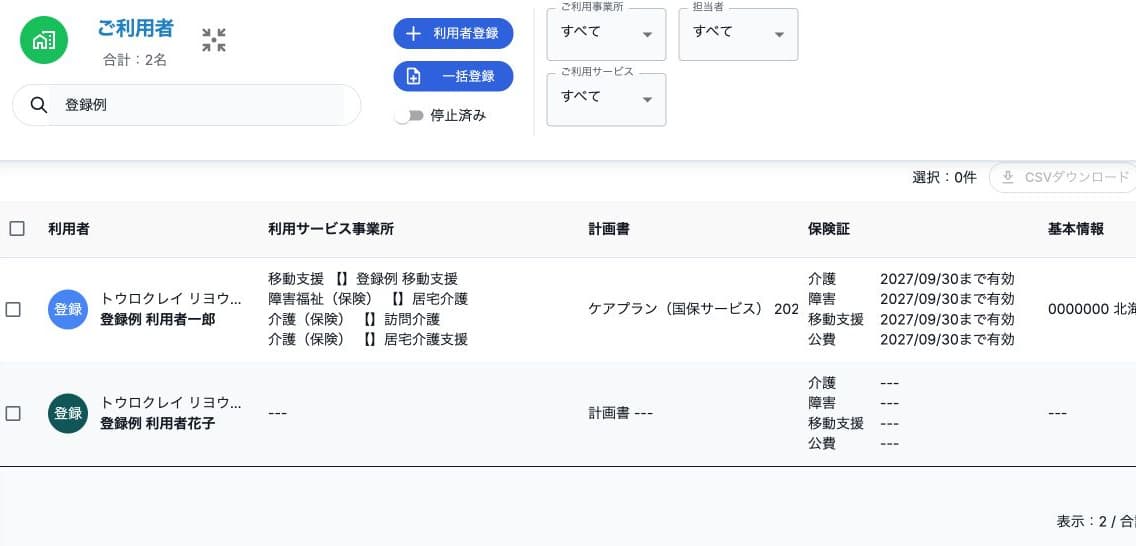Click 介護（保険）【】訪問介護 service line
The image size is (1136, 546).
coord(354,319)
